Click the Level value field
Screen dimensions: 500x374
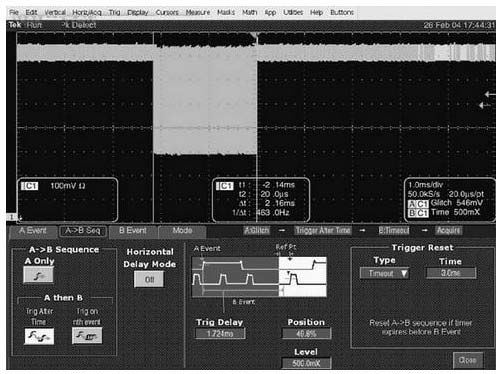pyautogui.click(x=306, y=363)
